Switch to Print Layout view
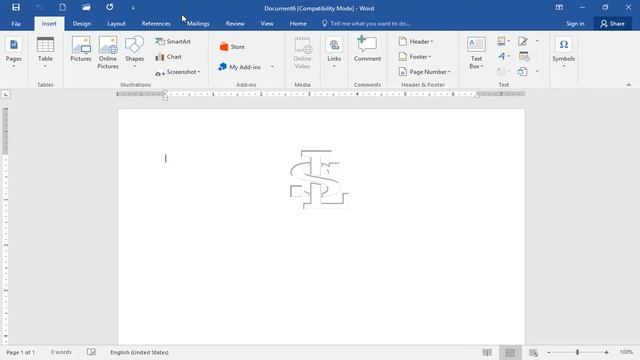Screen dimensions: 640x360 [x=510, y=352]
